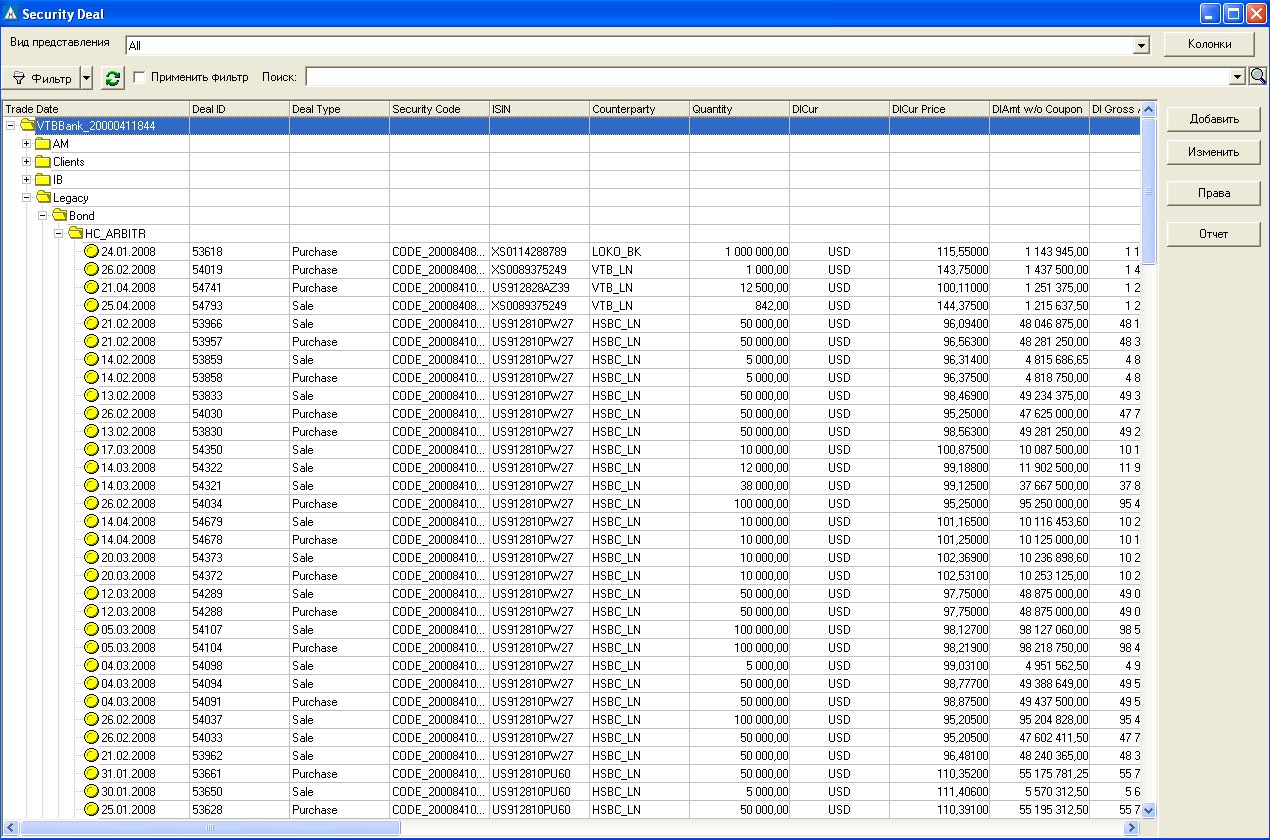Image resolution: width=1270 pixels, height=840 pixels.
Task: Enable the Применить фильтр checkbox
Action: (x=140, y=77)
